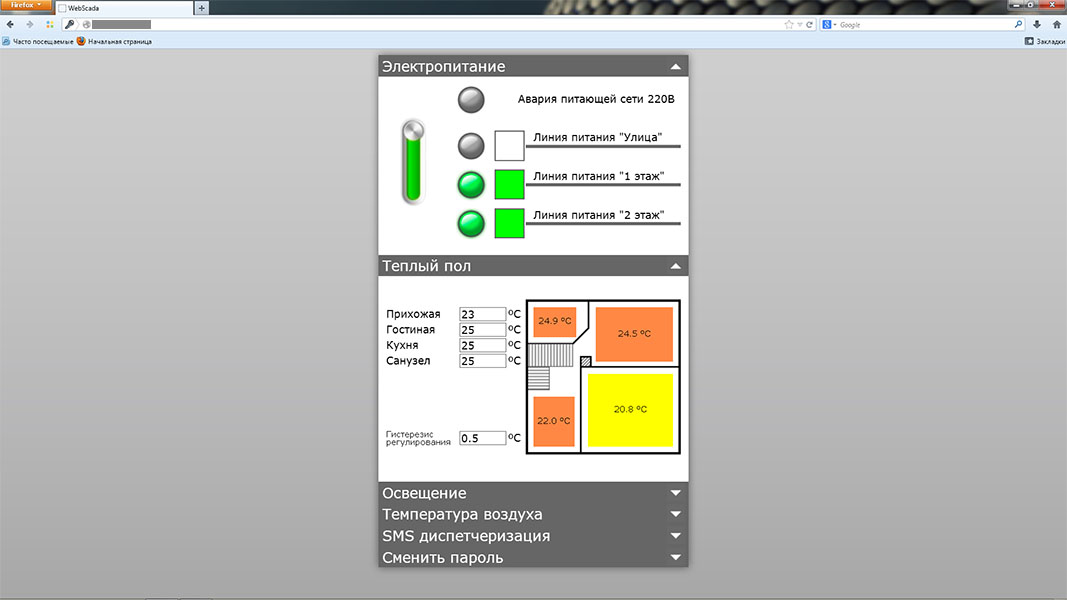Screen dimensions: 1067x600
Task: Open a new tab with plus button
Action: click(x=202, y=8)
